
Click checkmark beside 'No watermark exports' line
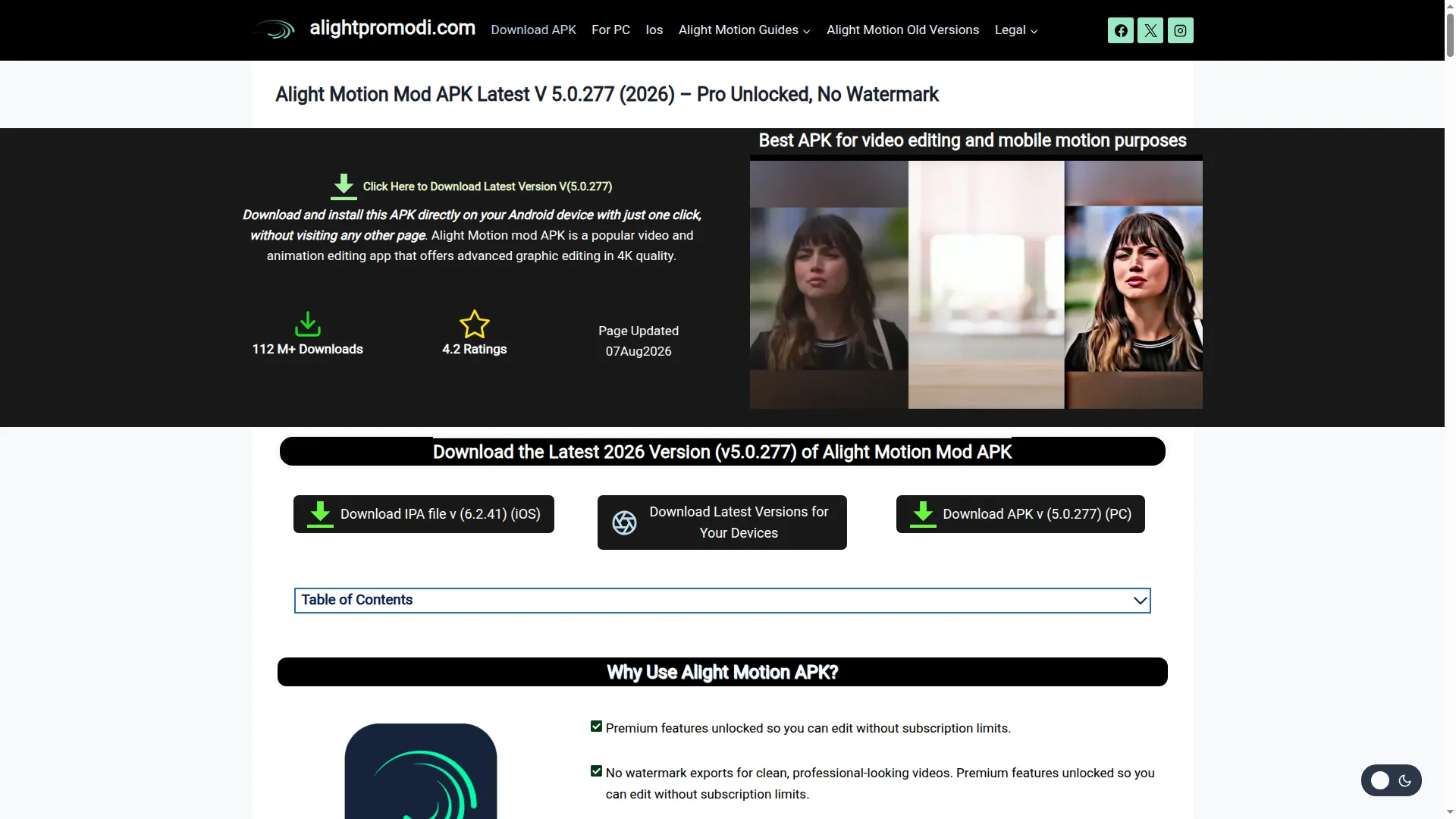tap(596, 771)
